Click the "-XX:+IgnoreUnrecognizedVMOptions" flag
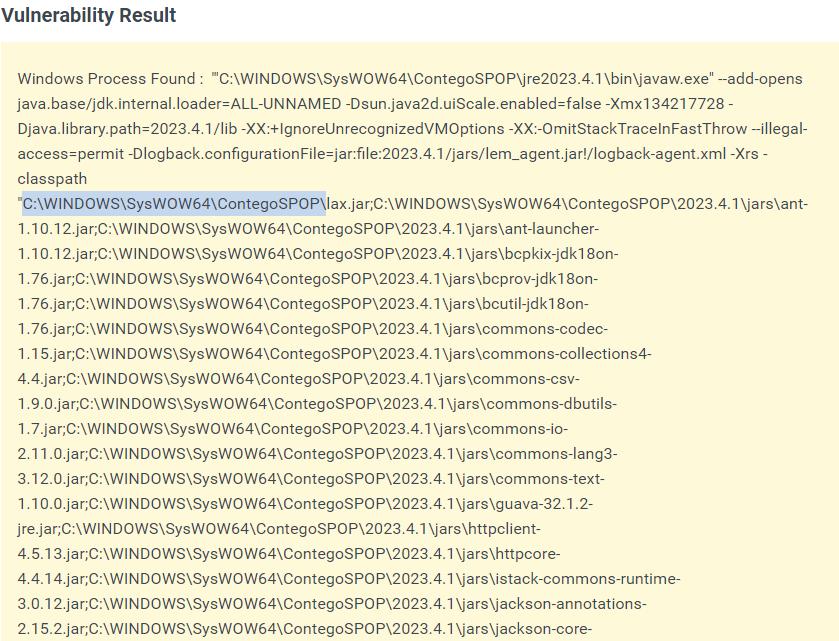The image size is (839, 641). click(373, 129)
